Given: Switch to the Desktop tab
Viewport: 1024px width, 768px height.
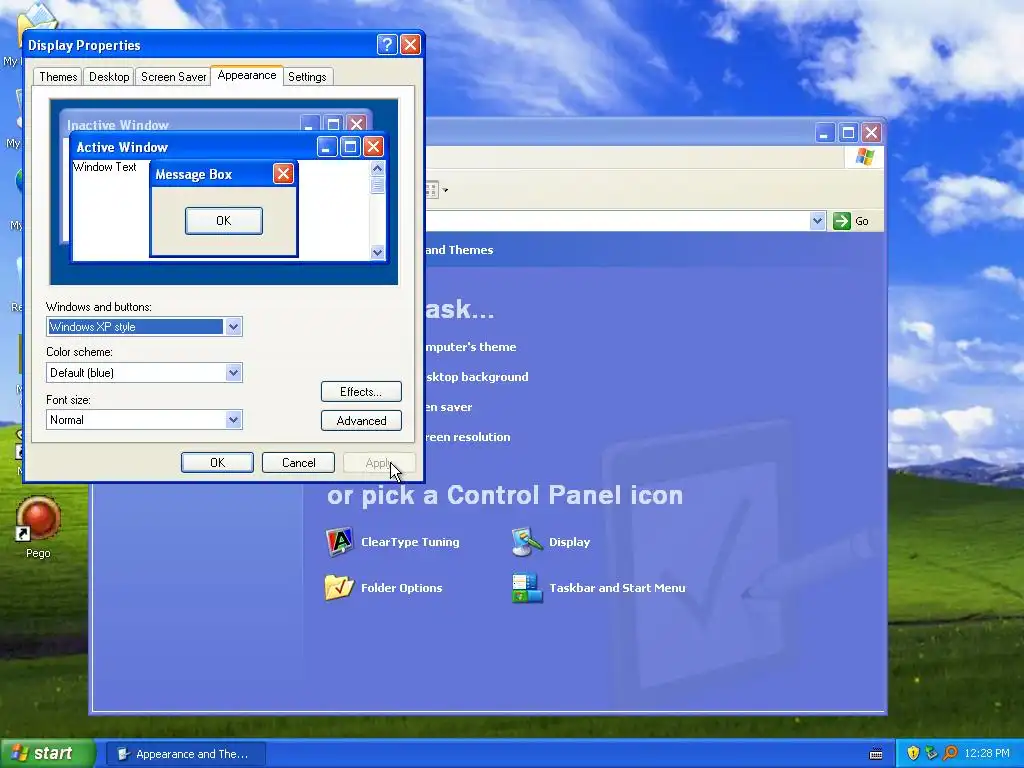Looking at the screenshot, I should click(109, 77).
